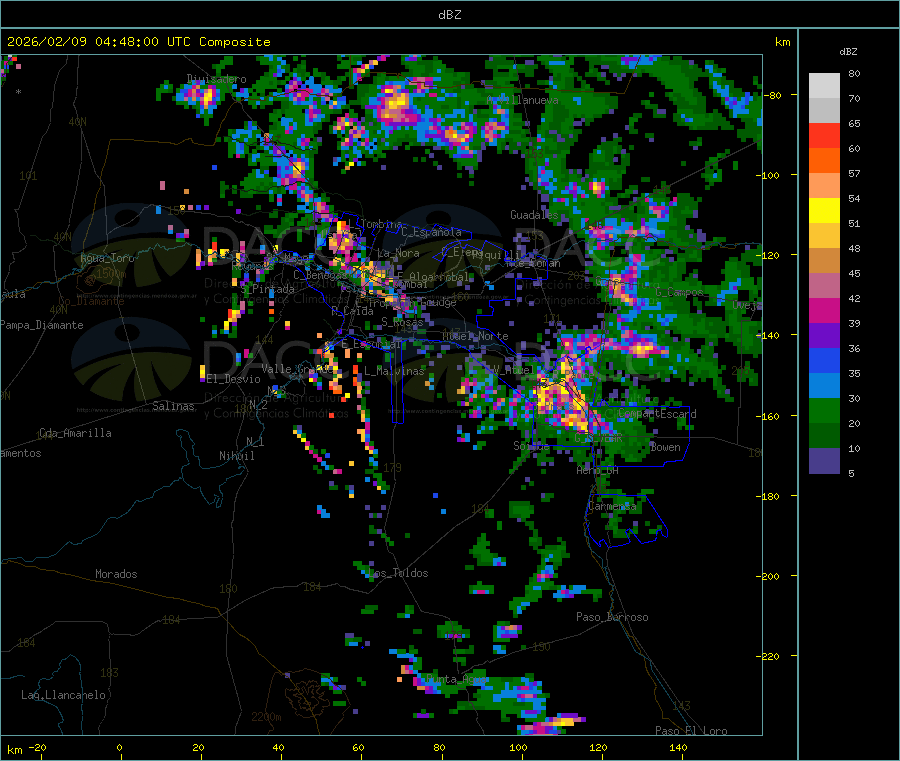This screenshot has height=761, width=900.
Task: Select the yellow 54-51 dBZ legend color
Action: (x=824, y=211)
